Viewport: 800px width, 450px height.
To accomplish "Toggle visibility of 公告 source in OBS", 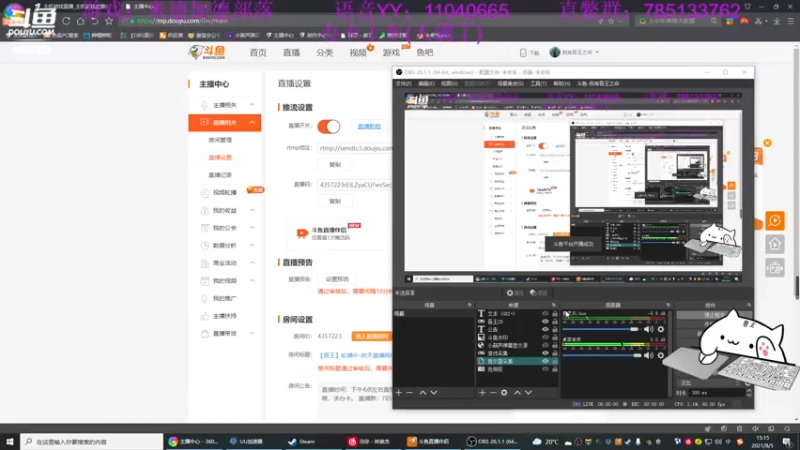I will click(545, 330).
